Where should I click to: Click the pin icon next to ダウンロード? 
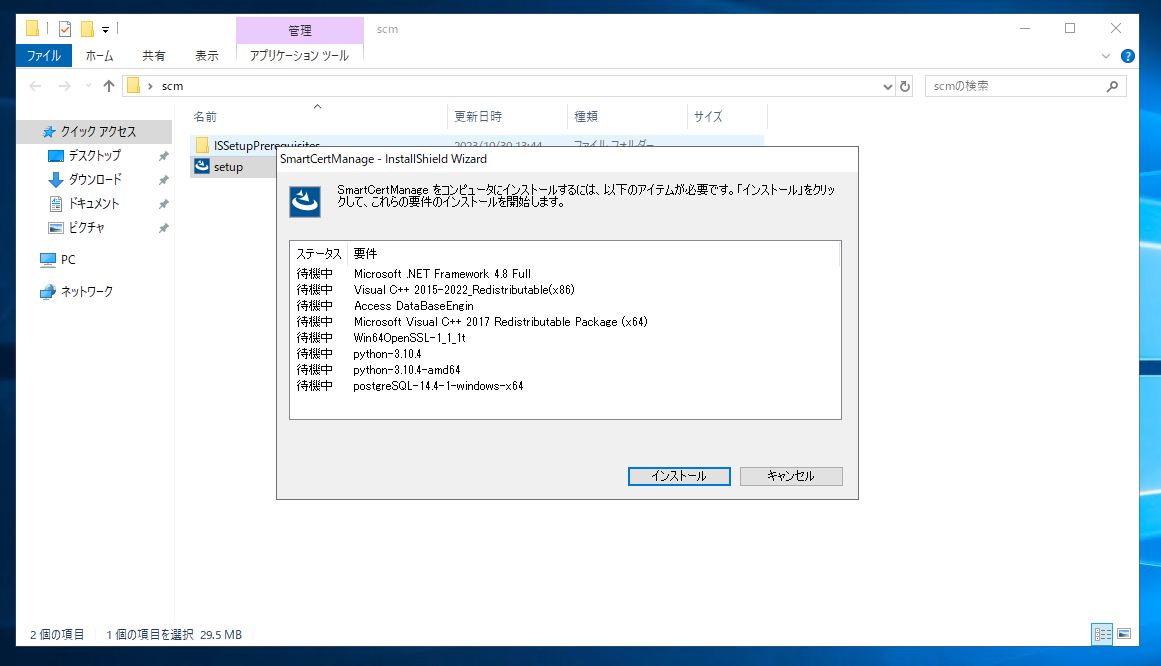point(164,180)
